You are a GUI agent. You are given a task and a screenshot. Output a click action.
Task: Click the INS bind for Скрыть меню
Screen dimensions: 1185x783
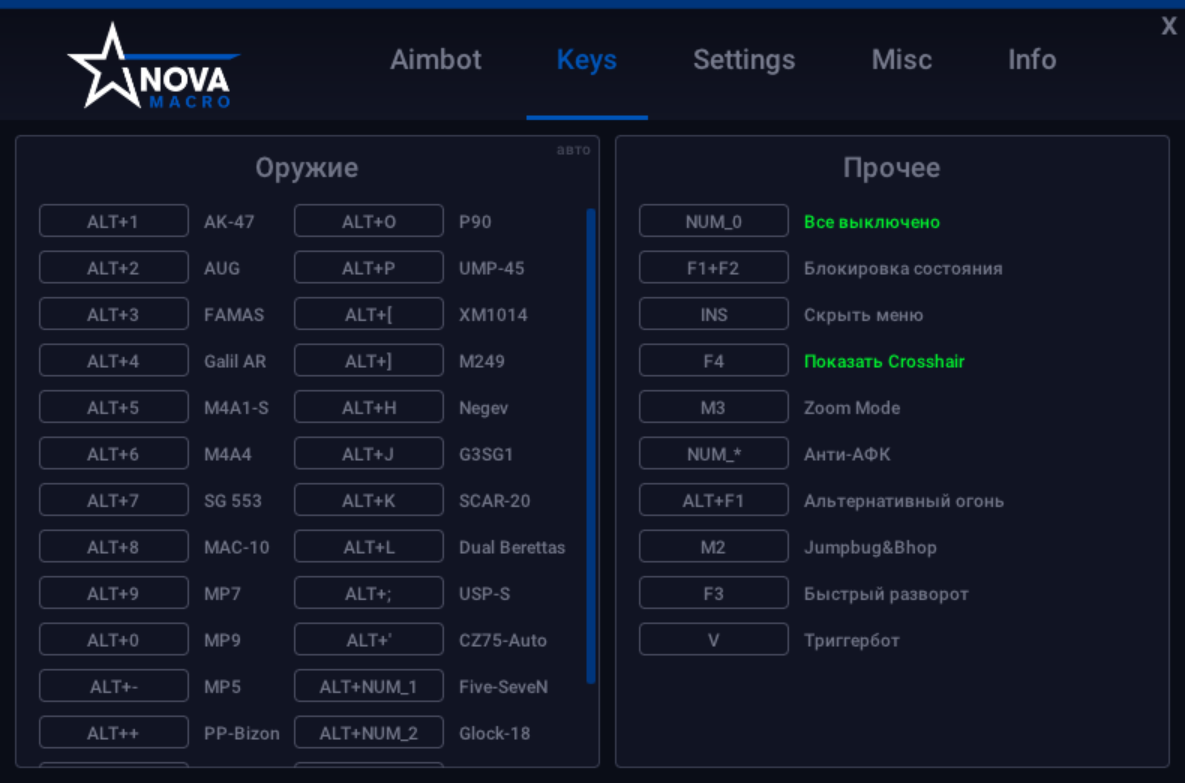(x=713, y=313)
